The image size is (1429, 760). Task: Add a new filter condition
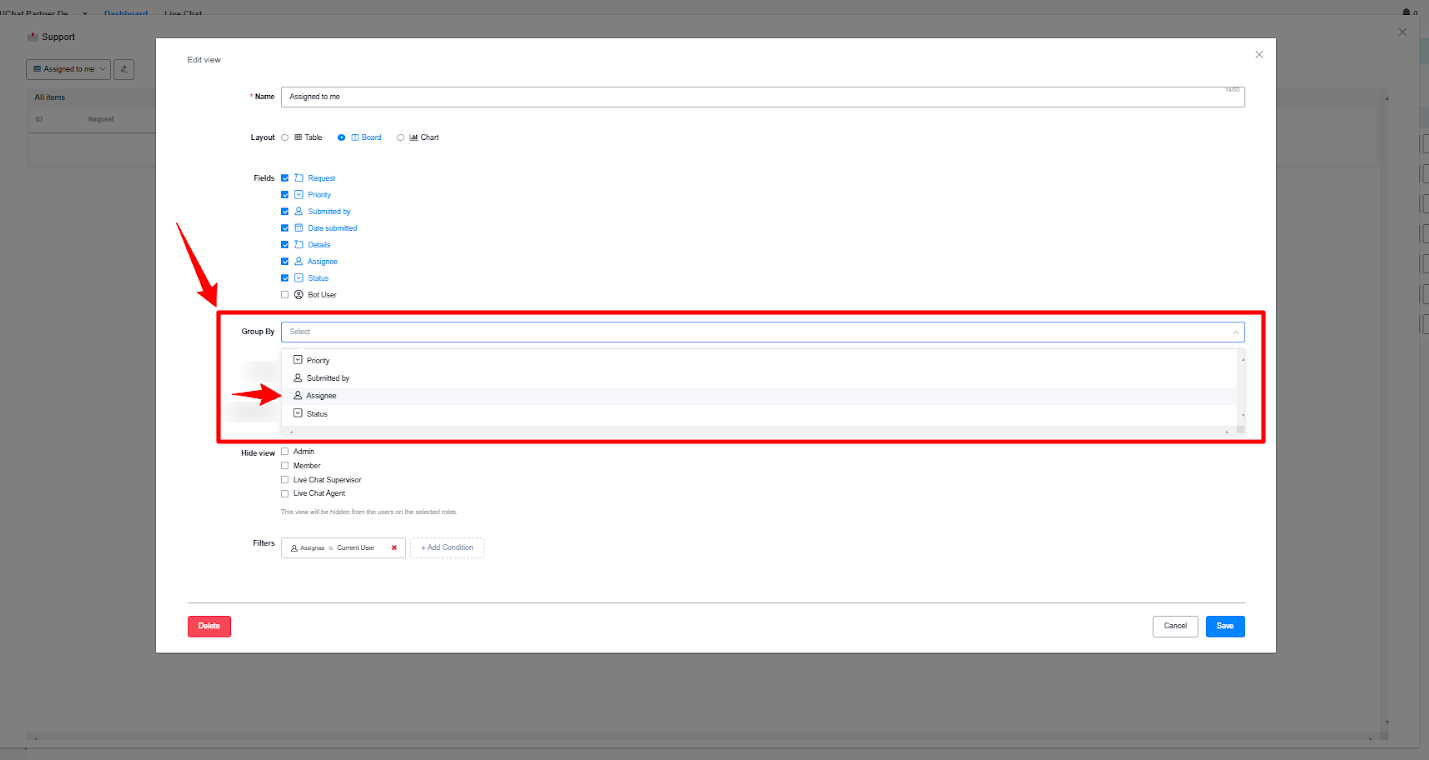pos(447,548)
